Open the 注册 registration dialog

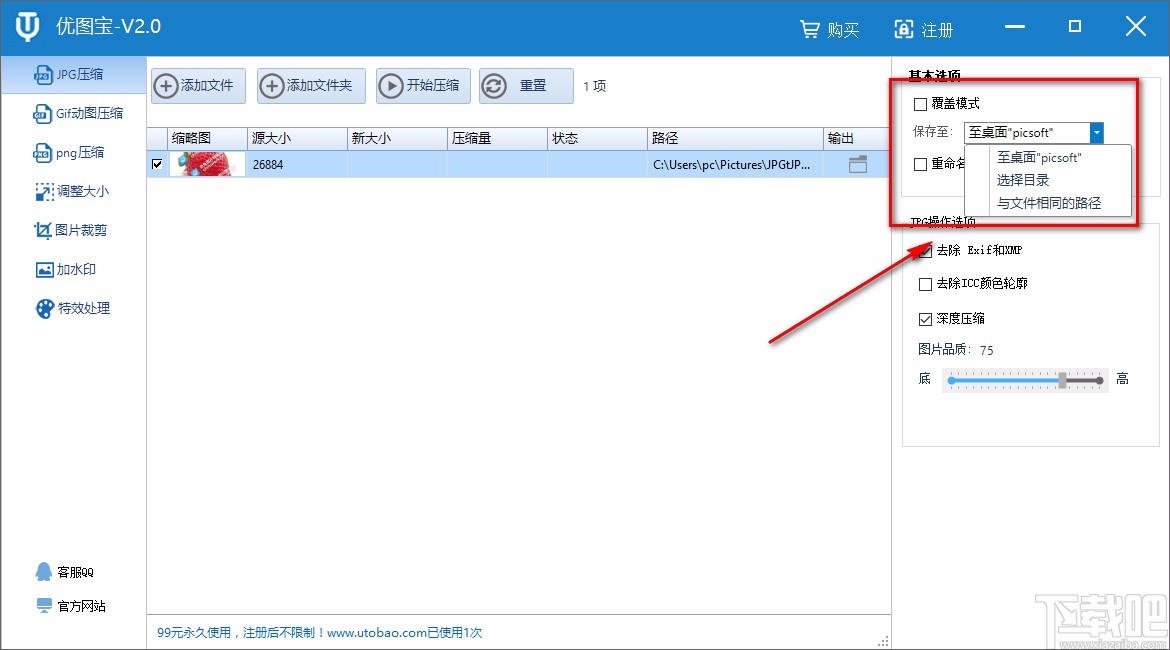pos(924,30)
